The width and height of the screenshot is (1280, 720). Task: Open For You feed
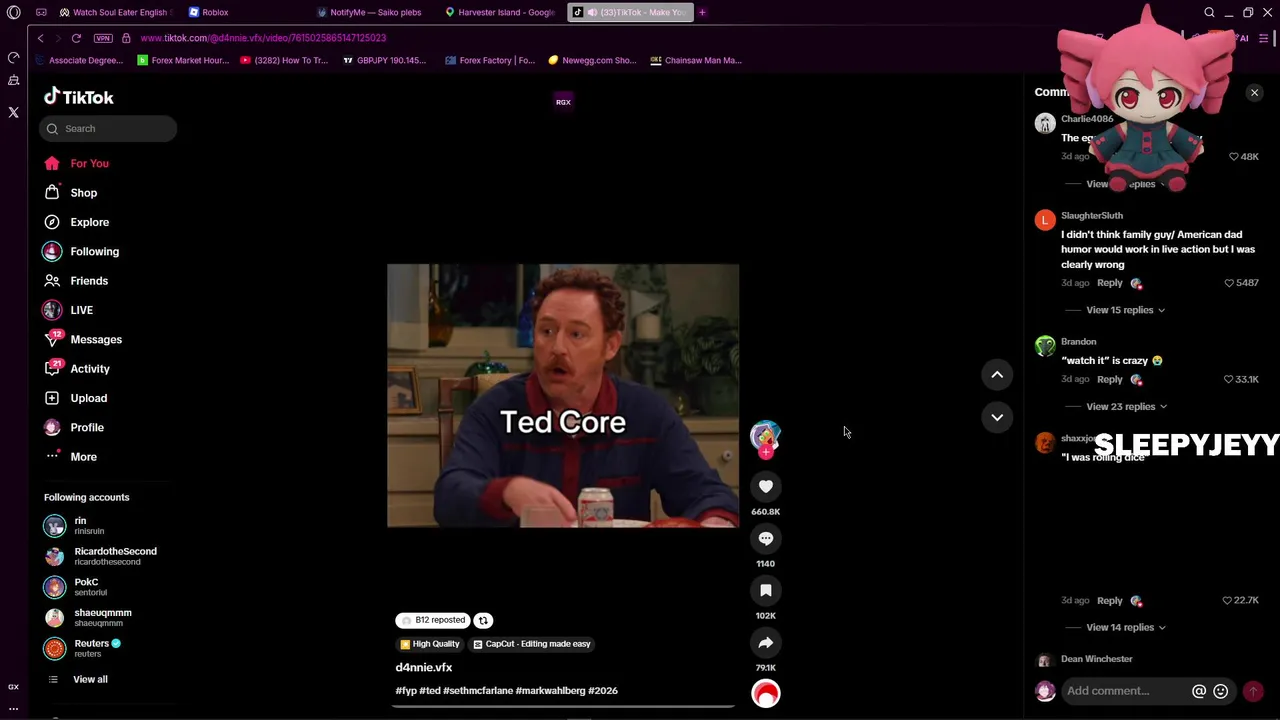tap(89, 163)
